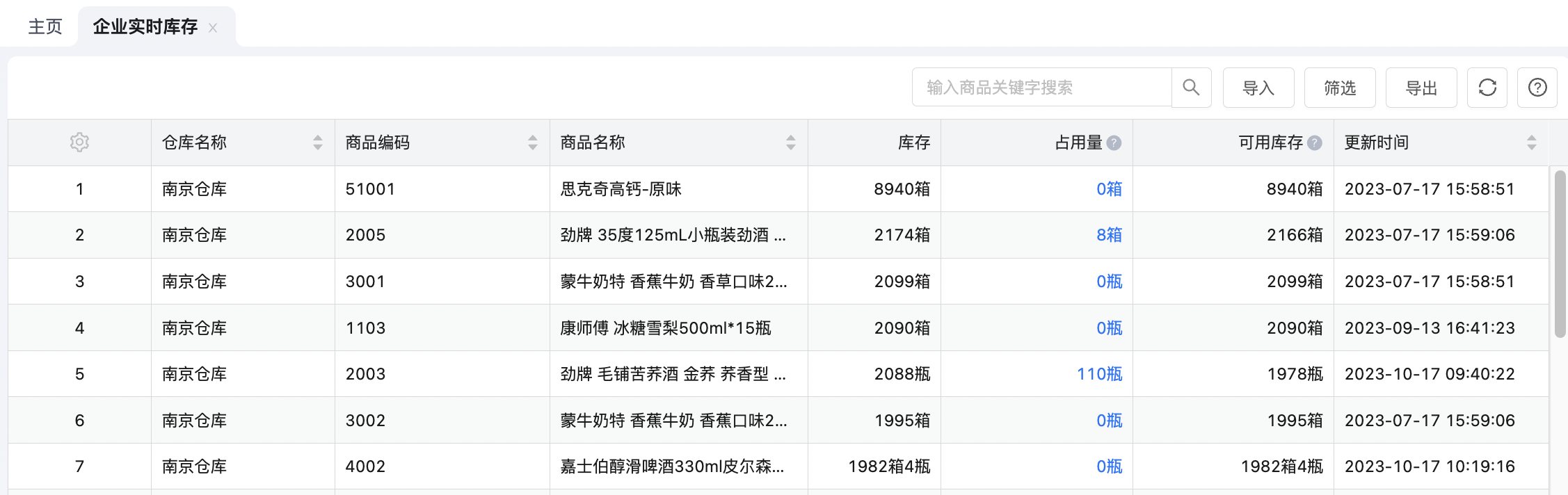Open table column settings gear icon
The width and height of the screenshot is (1568, 495).
(x=79, y=143)
